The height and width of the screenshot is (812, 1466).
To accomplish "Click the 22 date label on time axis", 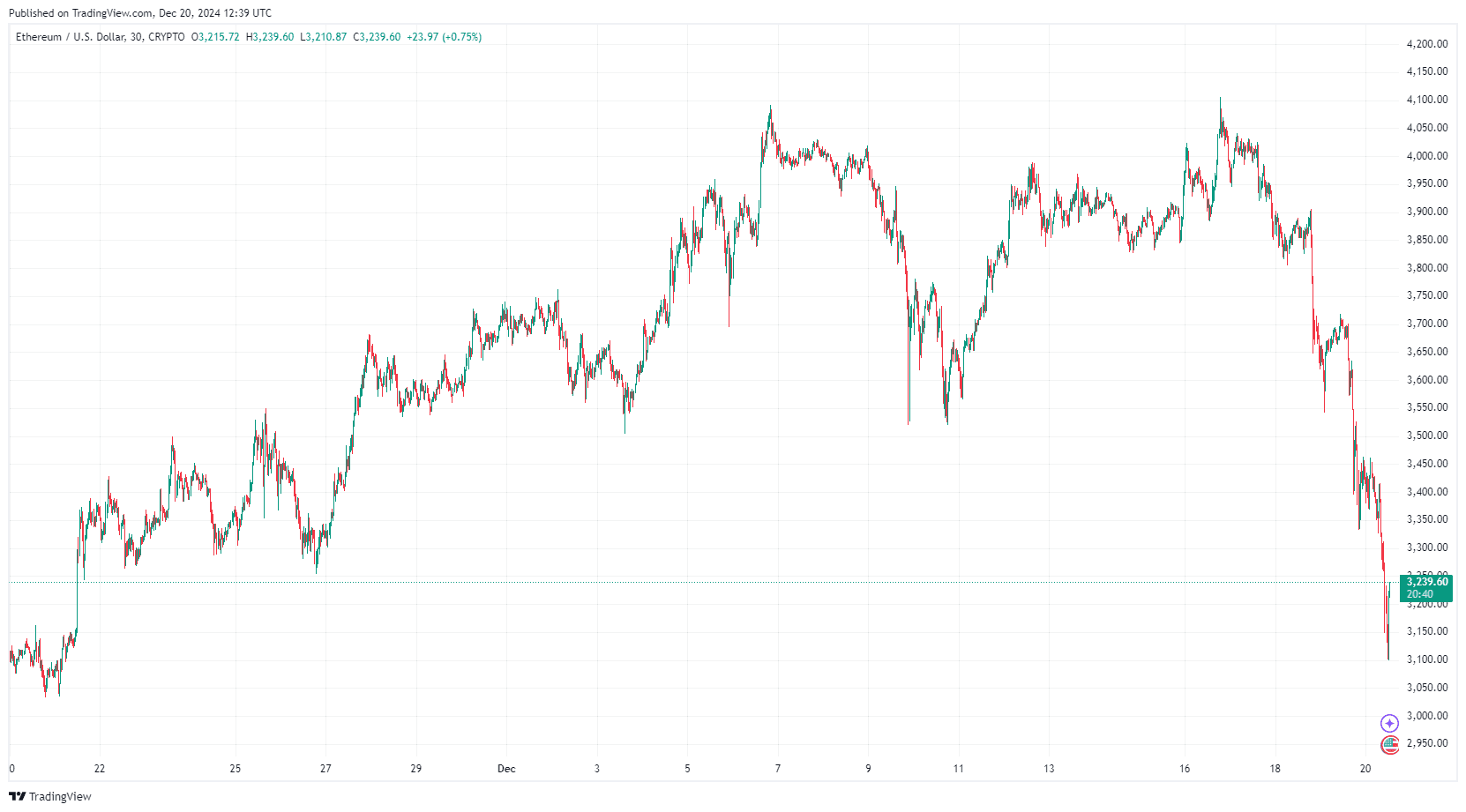I will (100, 769).
